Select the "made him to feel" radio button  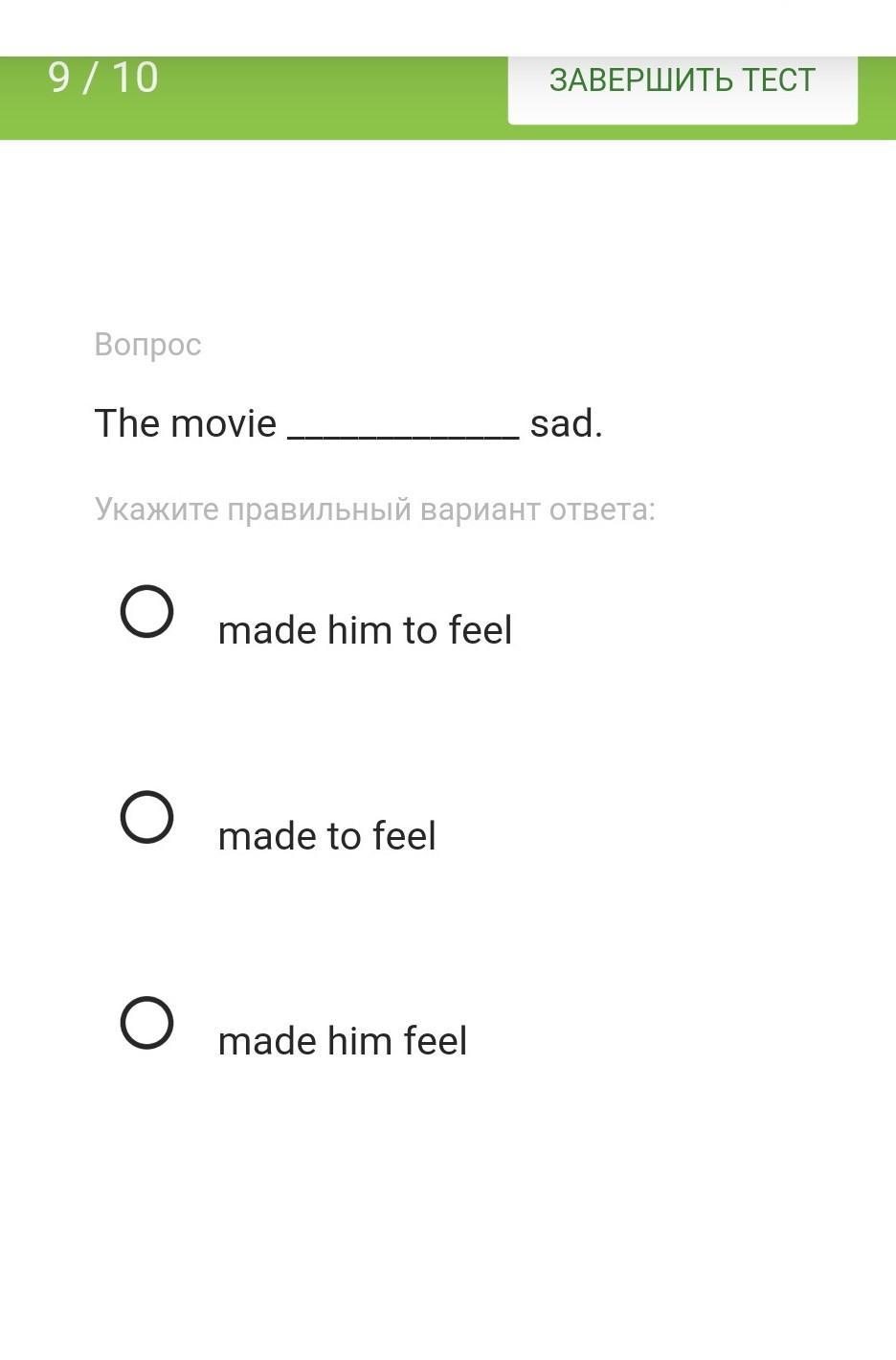(146, 611)
